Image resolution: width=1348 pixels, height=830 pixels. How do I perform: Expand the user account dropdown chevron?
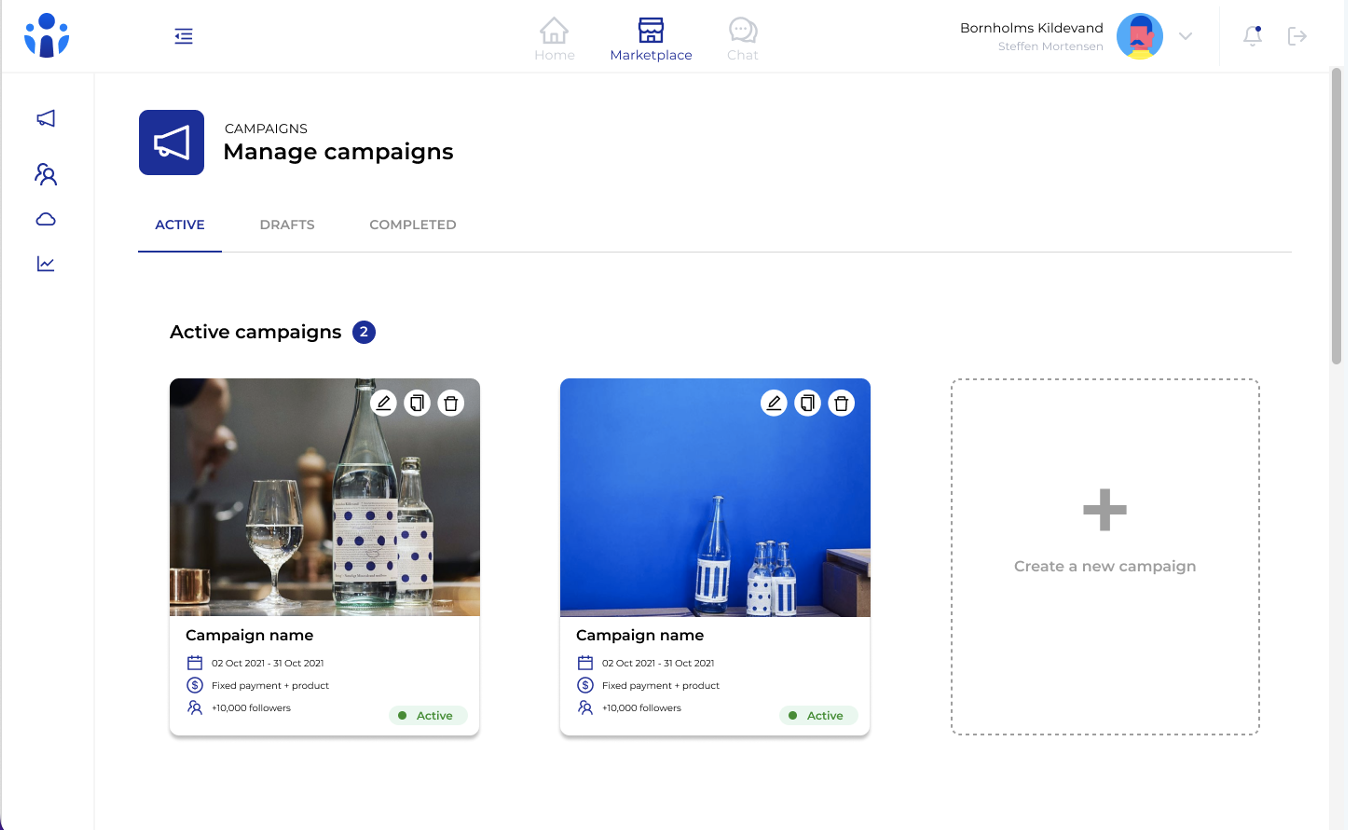tap(1185, 36)
